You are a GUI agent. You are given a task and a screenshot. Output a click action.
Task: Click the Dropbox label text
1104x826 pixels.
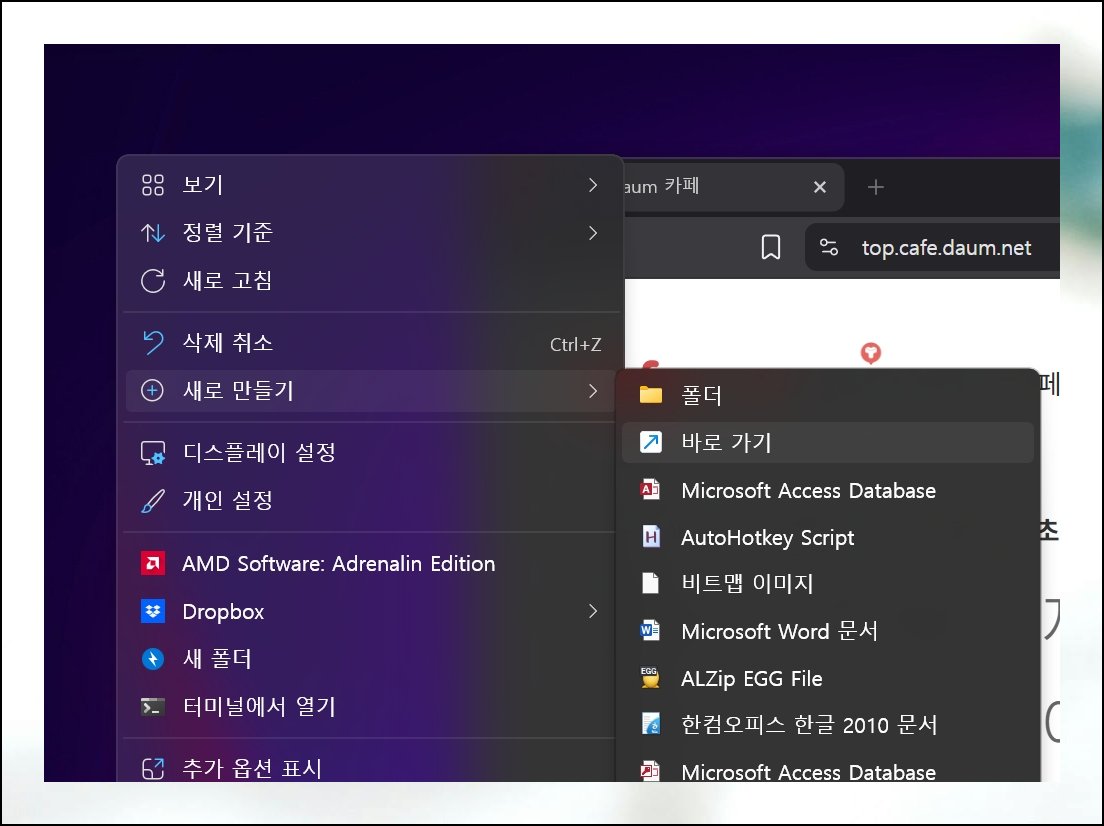(223, 612)
